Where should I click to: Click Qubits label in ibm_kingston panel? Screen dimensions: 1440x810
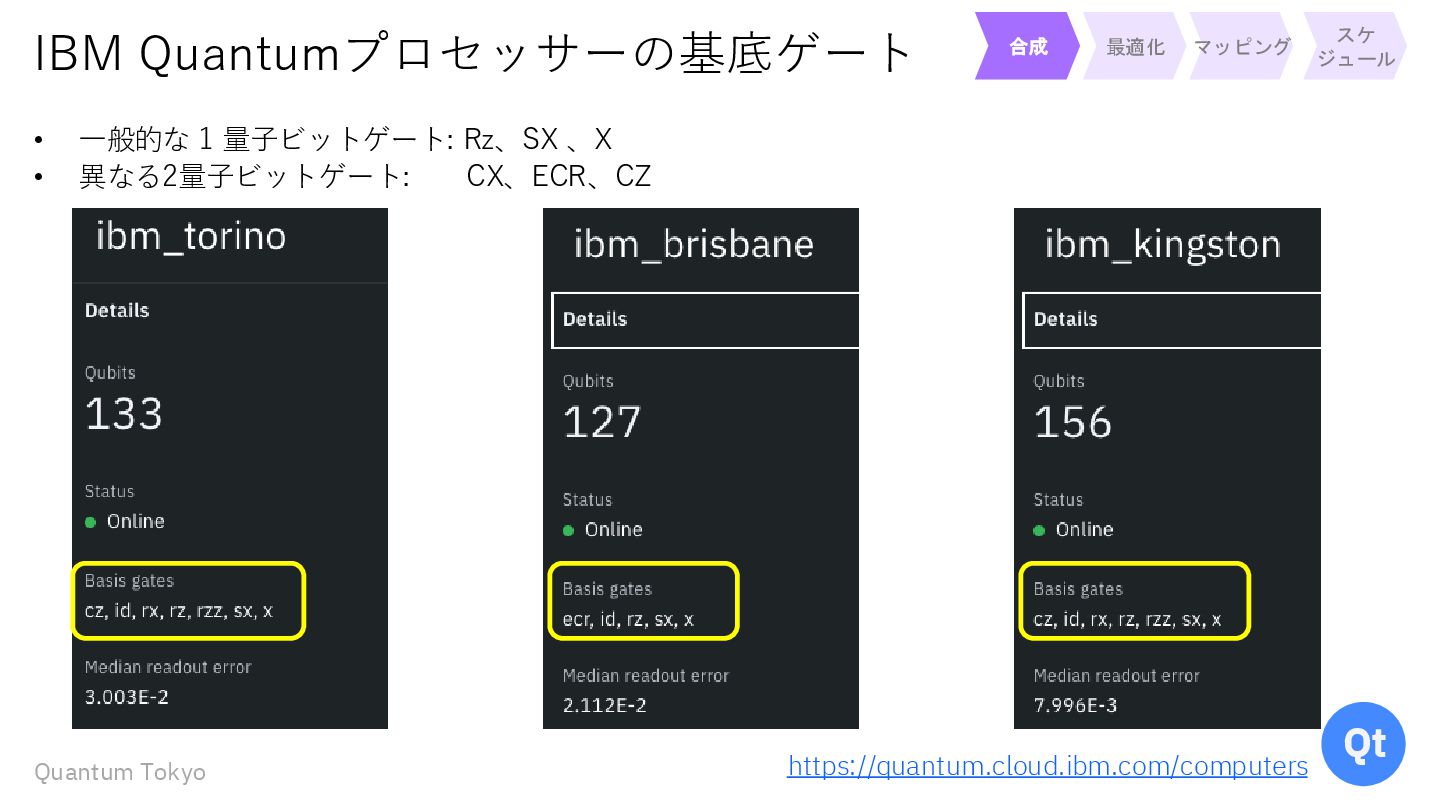pyautogui.click(x=1059, y=381)
